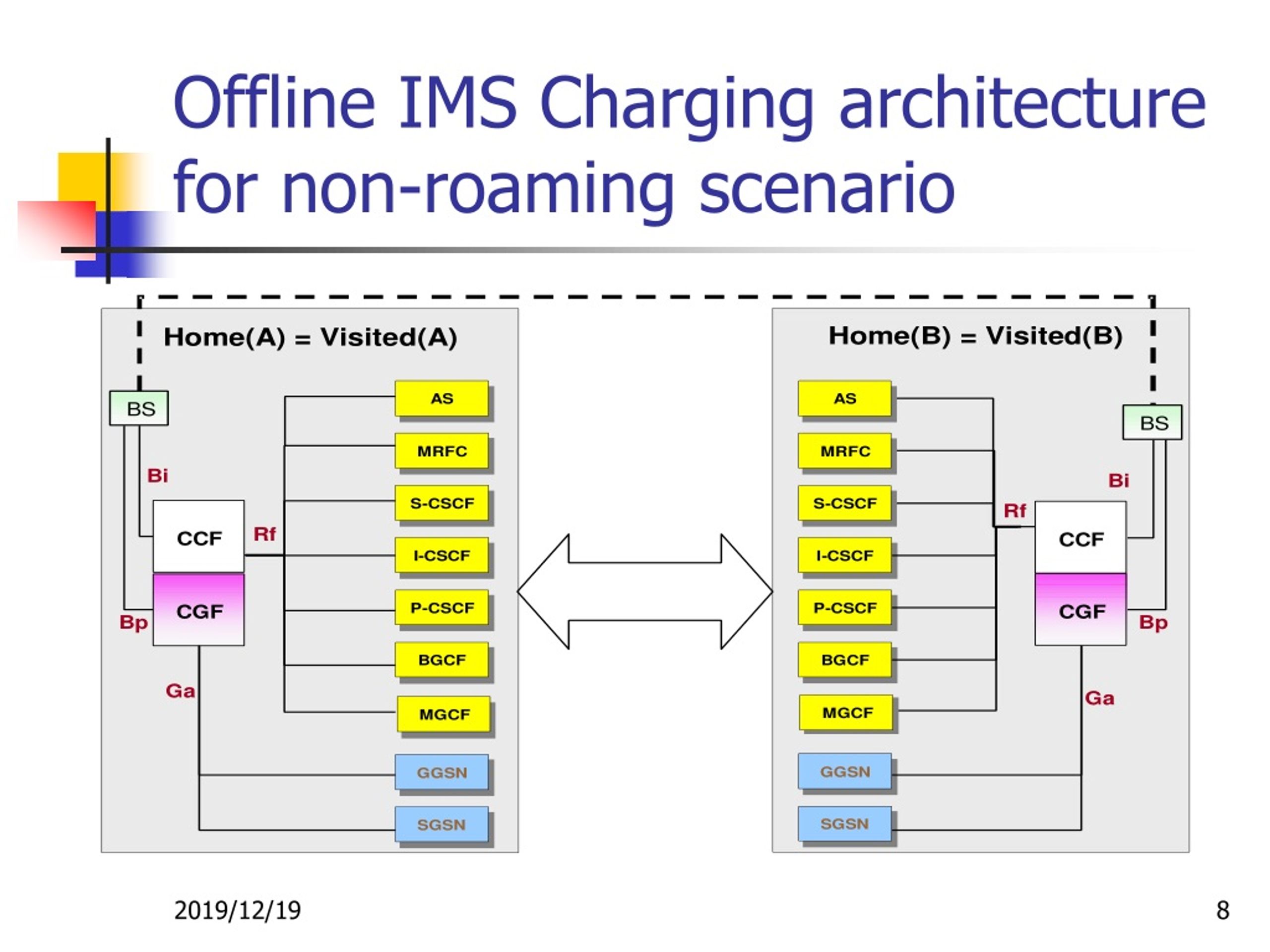Select the CCF block in Home(A)

198,537
